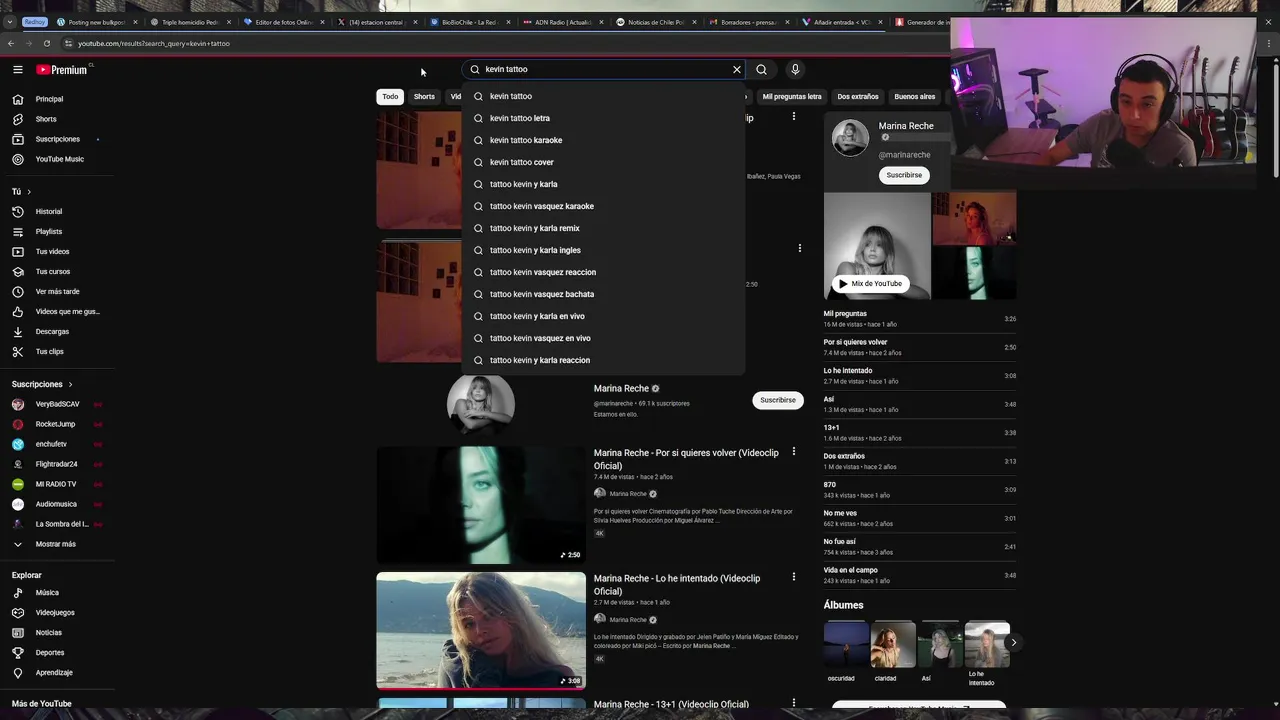The width and height of the screenshot is (1280, 720).
Task: Select the Dos extraños chip
Action: tap(858, 97)
